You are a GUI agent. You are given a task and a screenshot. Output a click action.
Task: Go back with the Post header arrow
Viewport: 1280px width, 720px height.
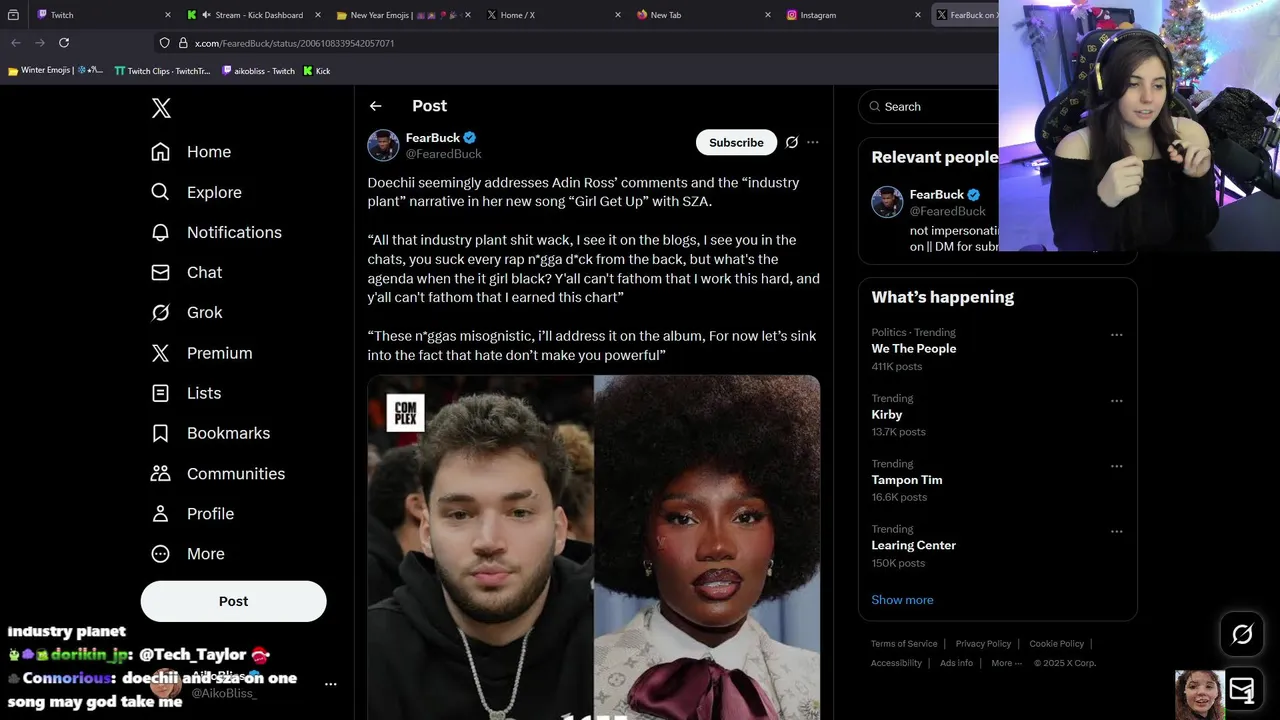(375, 106)
